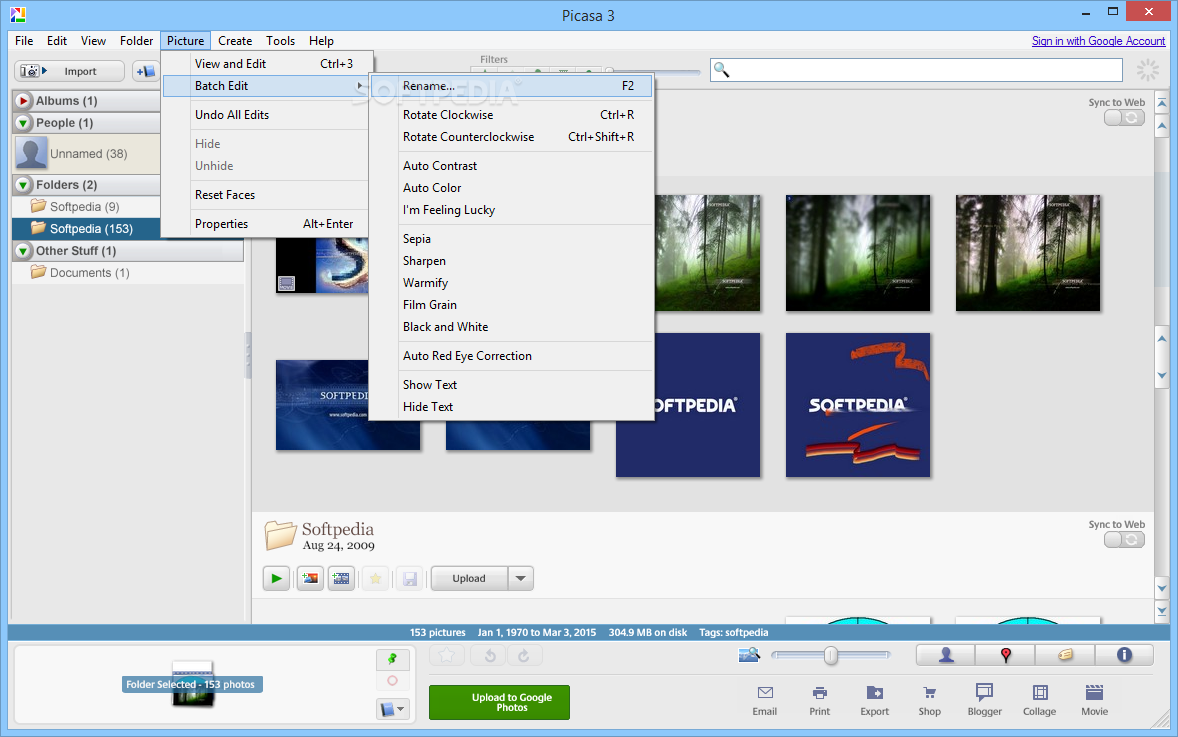Collapse the Other Stuff (1) collection
This screenshot has width=1178, height=737.
click(23, 251)
